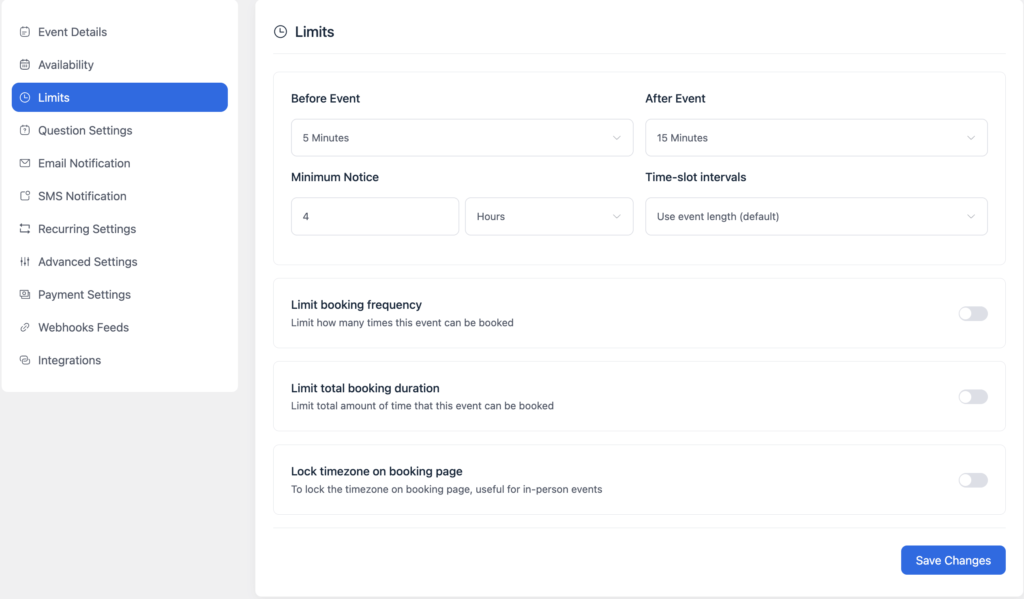Click the After Event label

pyautogui.click(x=675, y=98)
